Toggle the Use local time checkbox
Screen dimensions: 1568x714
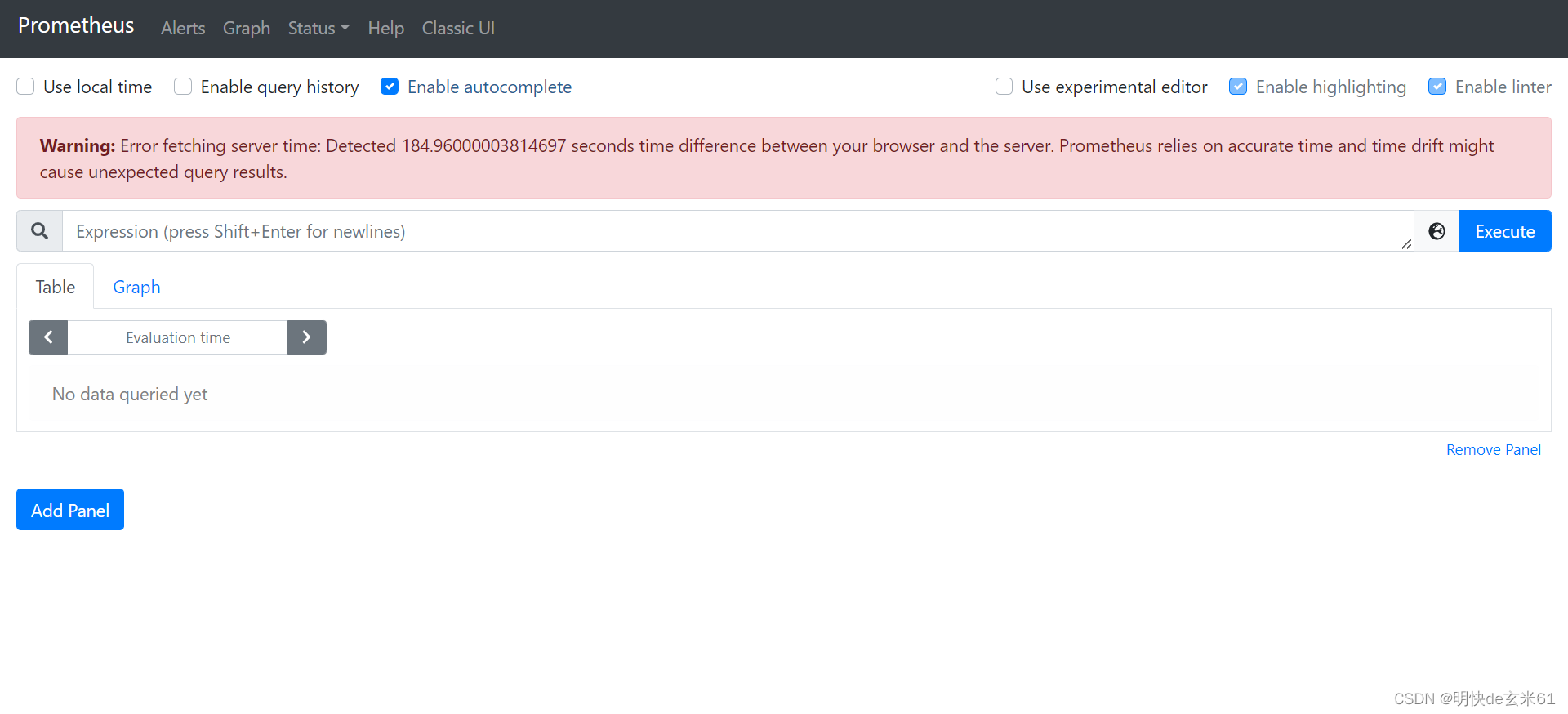(x=25, y=87)
